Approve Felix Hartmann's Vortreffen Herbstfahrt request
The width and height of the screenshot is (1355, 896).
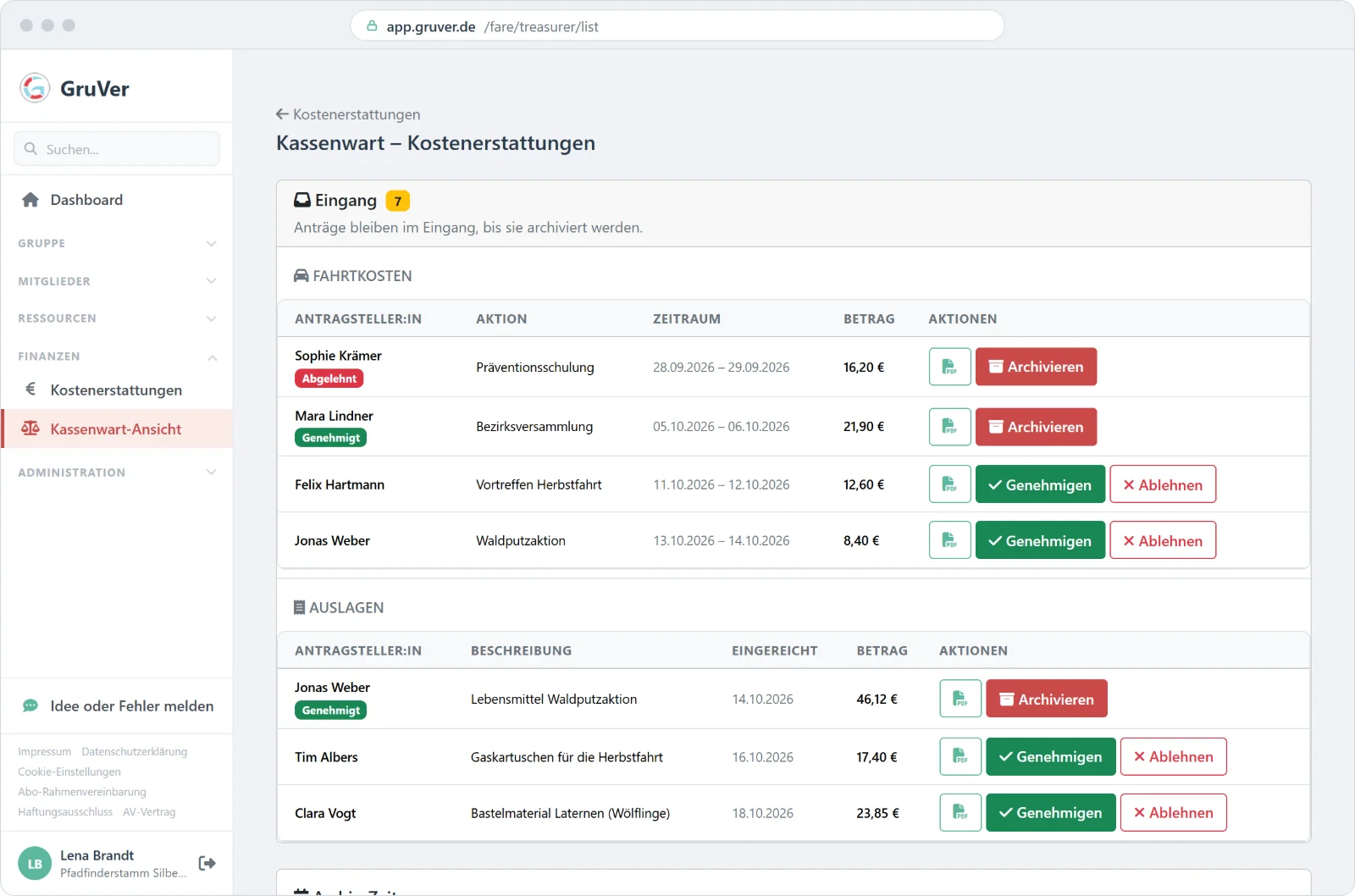pos(1040,484)
